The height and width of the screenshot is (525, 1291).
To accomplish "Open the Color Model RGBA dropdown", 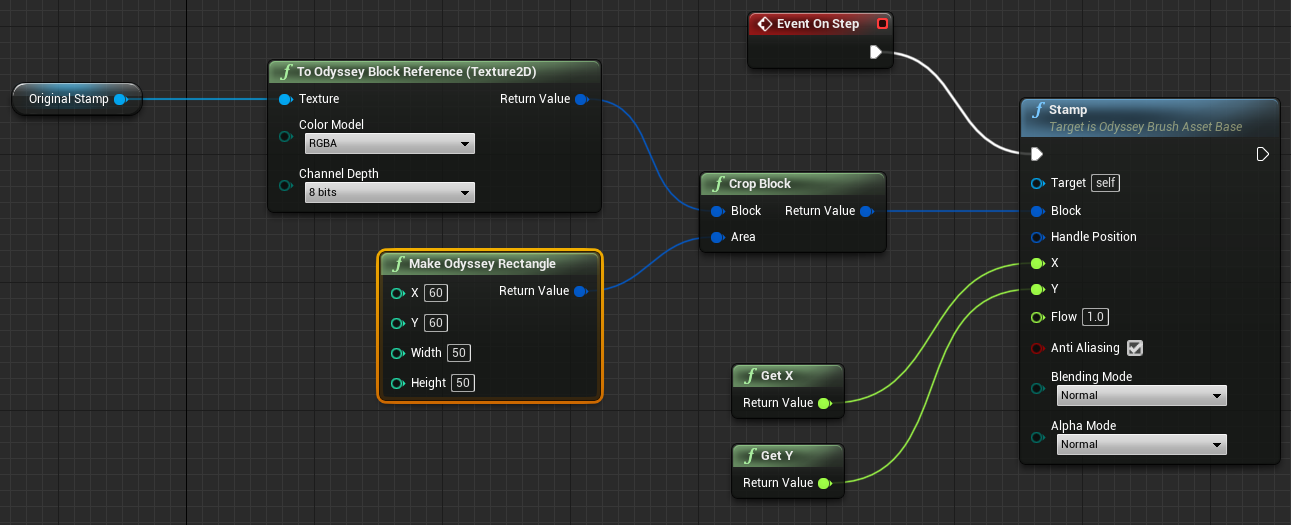I will [389, 144].
